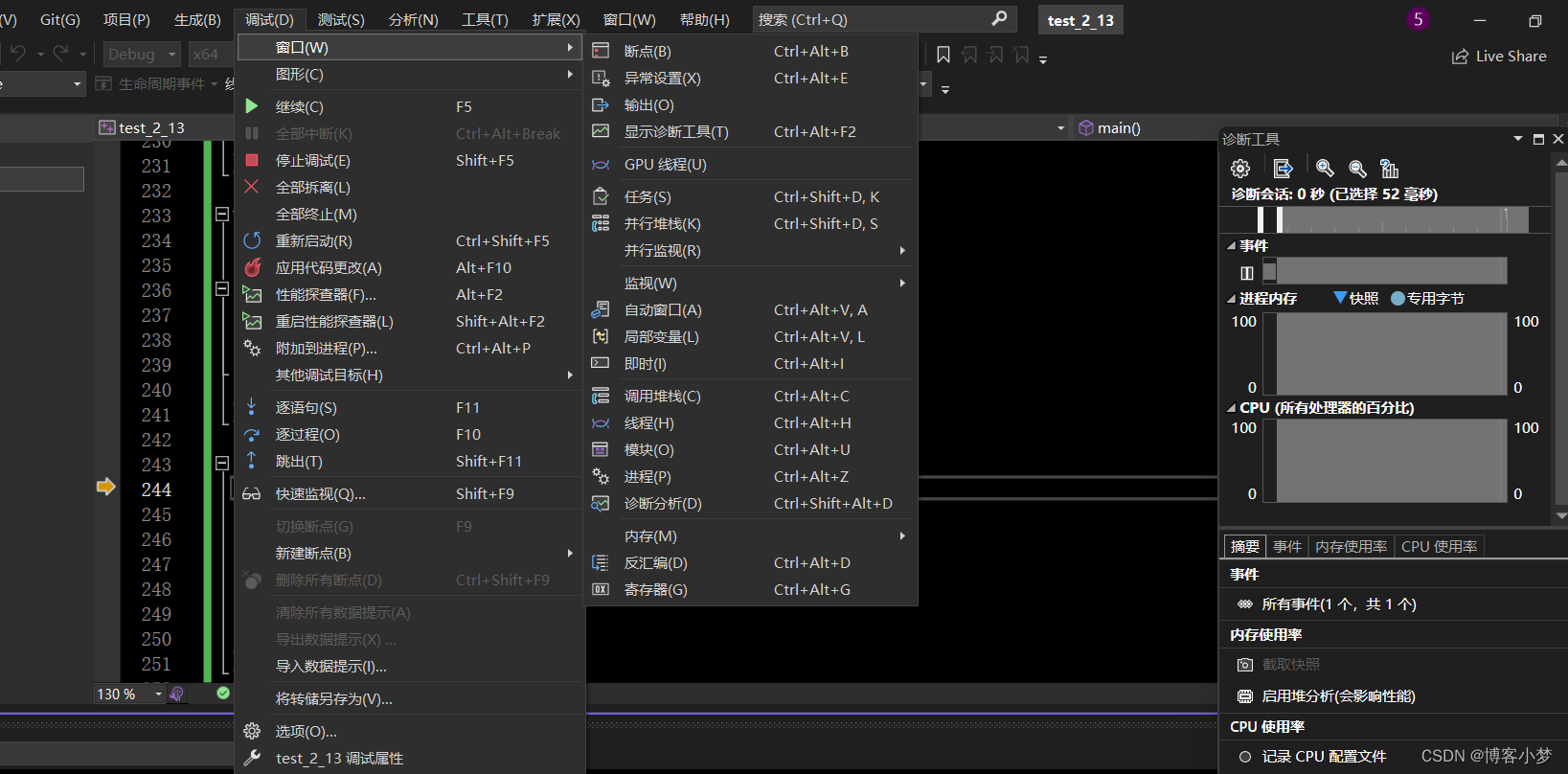Viewport: 1568px width, 774px height.
Task: Collapse the code fold box at line 236
Action: coord(222,288)
